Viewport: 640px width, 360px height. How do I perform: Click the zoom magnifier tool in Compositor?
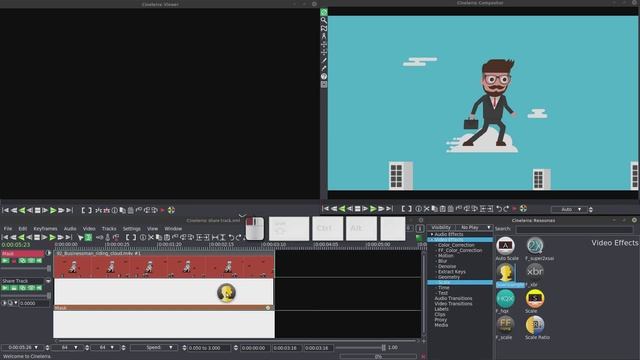pyautogui.click(x=324, y=20)
